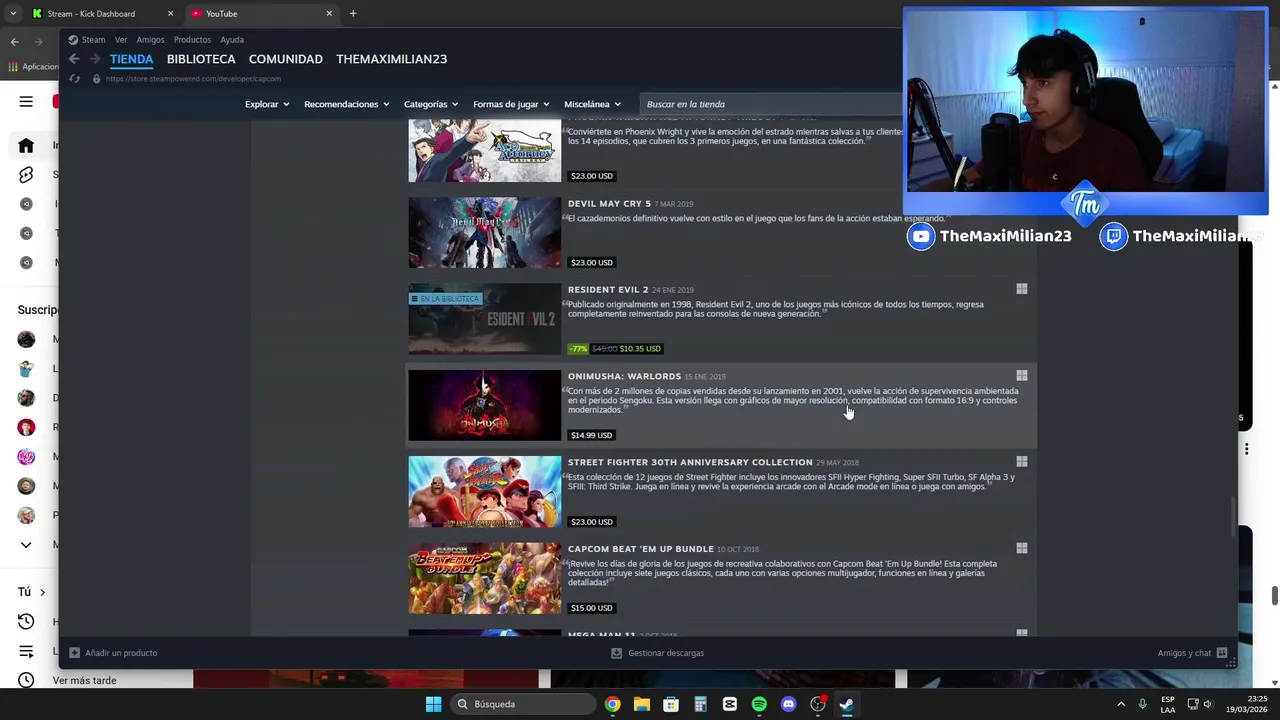The image size is (1280, 720).
Task: Click Windows icon on Capcom Beat 'Em Up row
Action: (1021, 549)
